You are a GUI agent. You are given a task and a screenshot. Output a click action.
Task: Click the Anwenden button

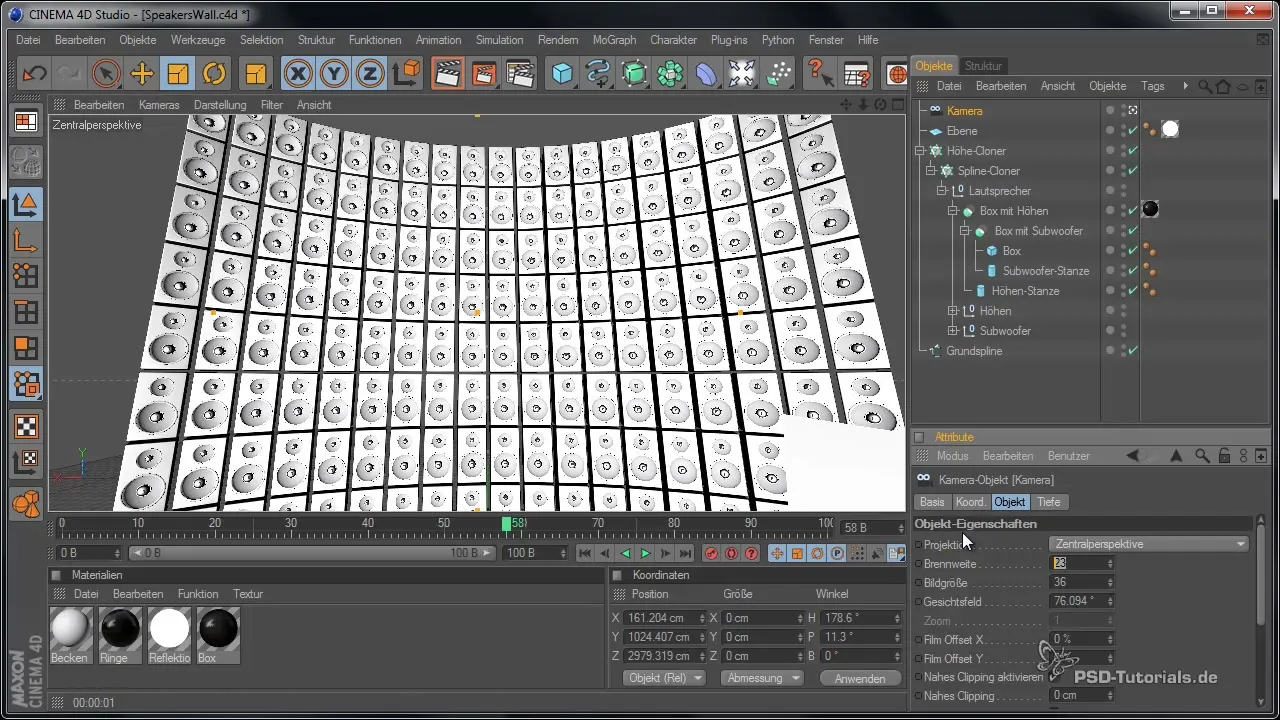point(860,678)
